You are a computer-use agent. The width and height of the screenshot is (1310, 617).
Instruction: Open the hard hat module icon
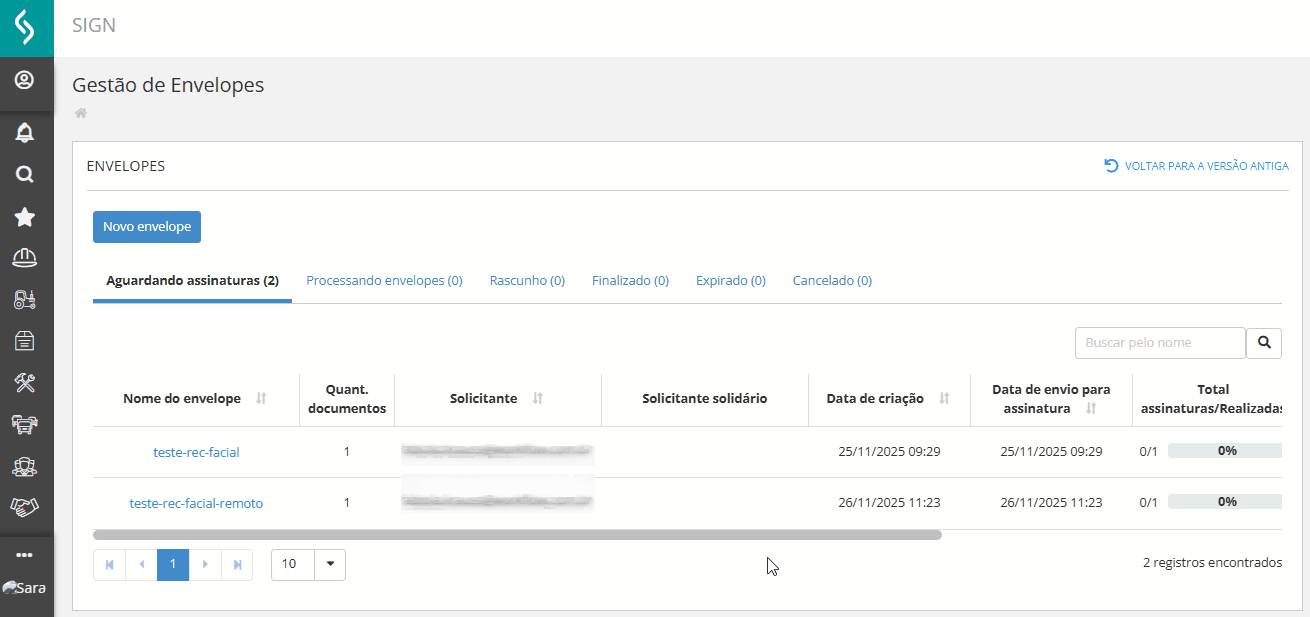click(x=25, y=258)
